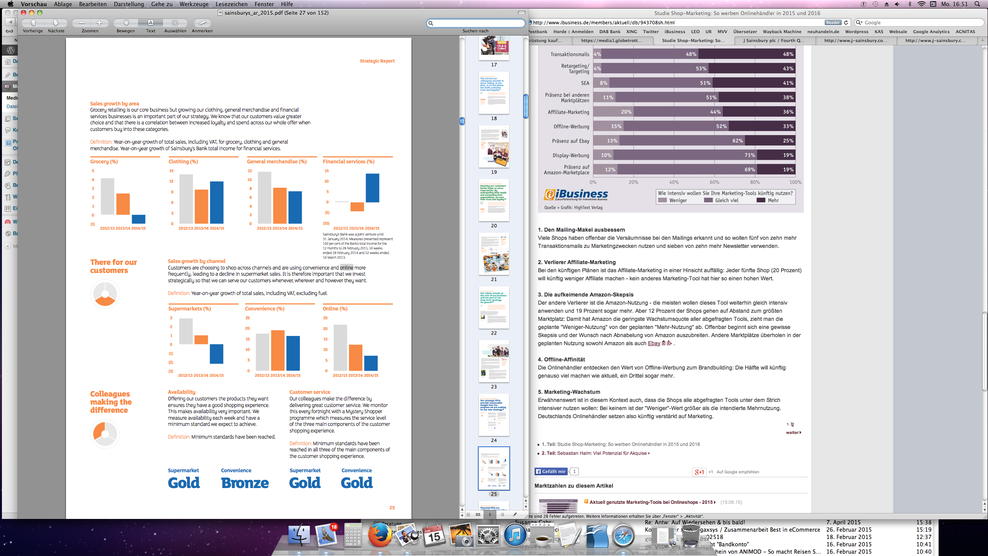
Task: Select page 24 thumbnail in sidebar
Action: point(493,415)
